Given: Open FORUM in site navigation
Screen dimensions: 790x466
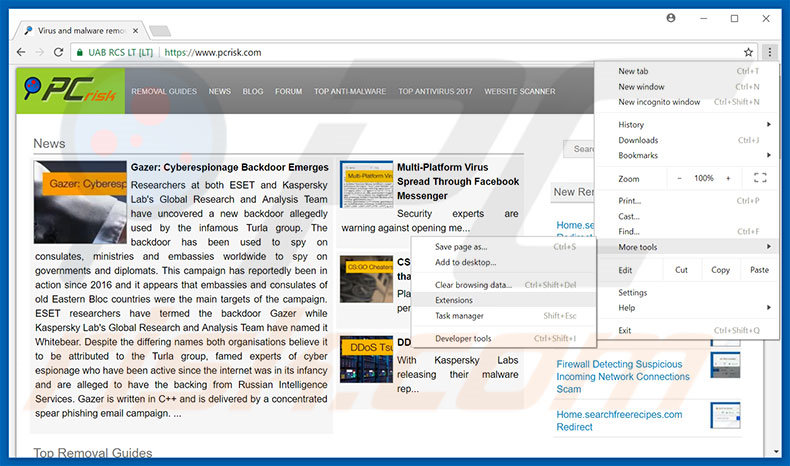Looking at the screenshot, I should pyautogui.click(x=289, y=91).
